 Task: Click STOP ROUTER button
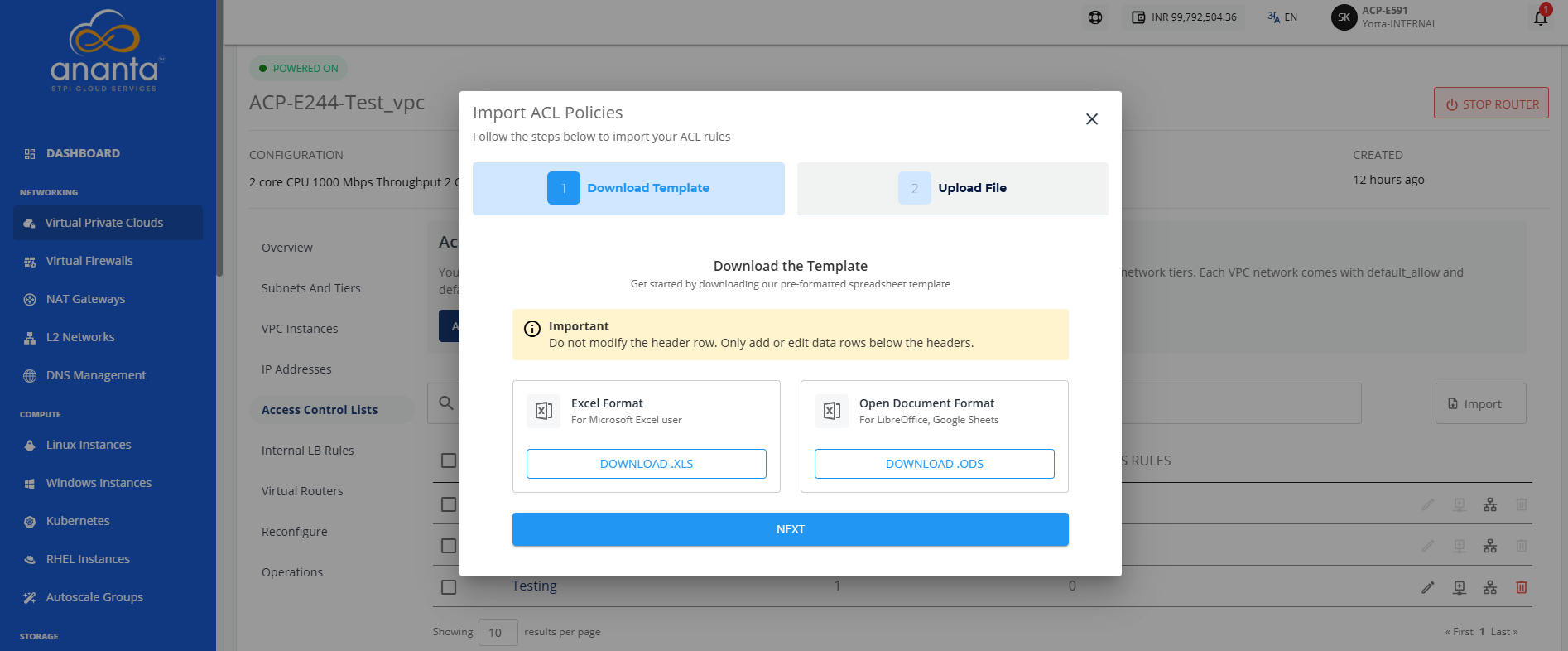click(1491, 104)
